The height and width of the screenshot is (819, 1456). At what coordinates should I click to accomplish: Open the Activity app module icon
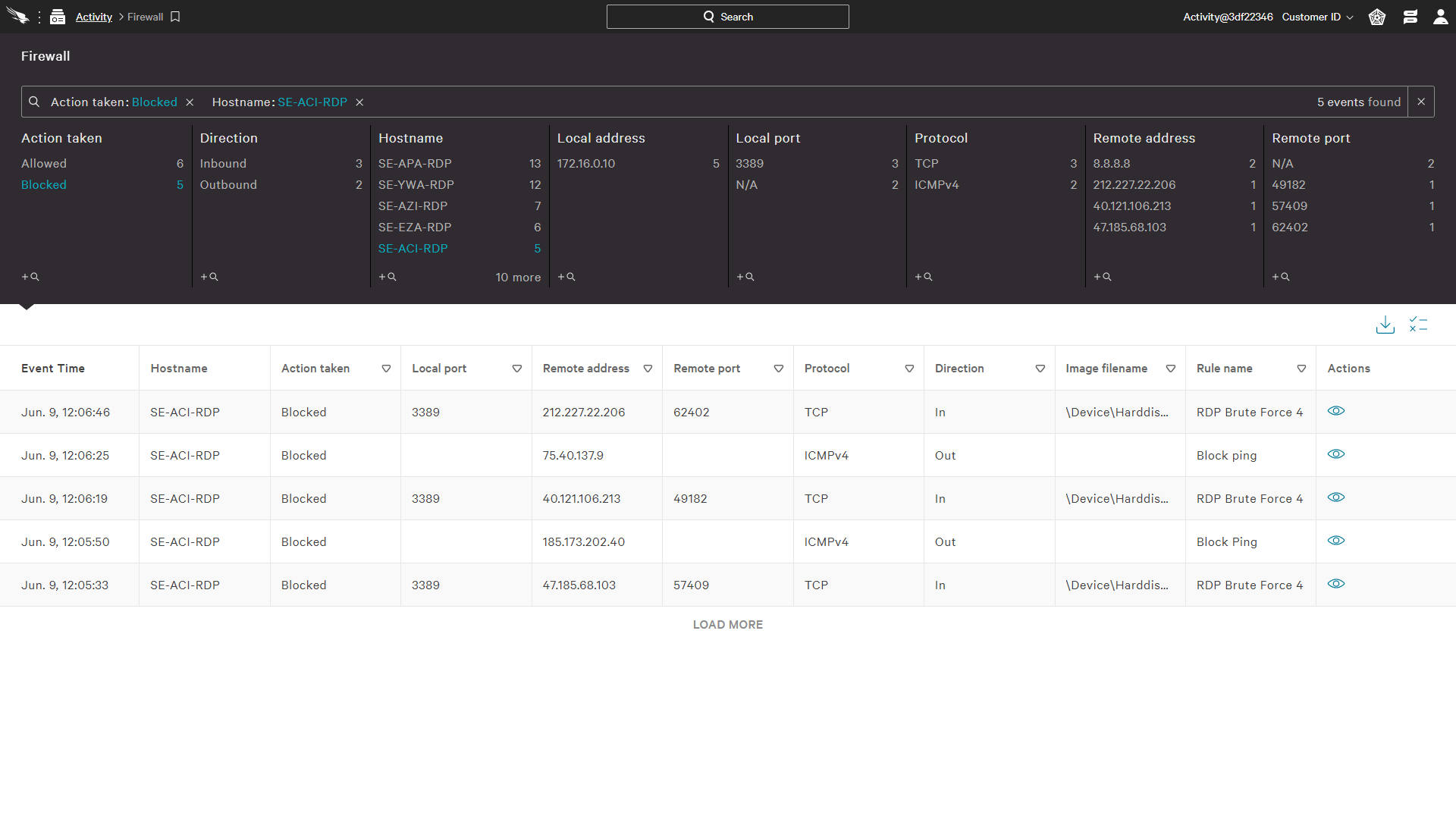(x=58, y=17)
